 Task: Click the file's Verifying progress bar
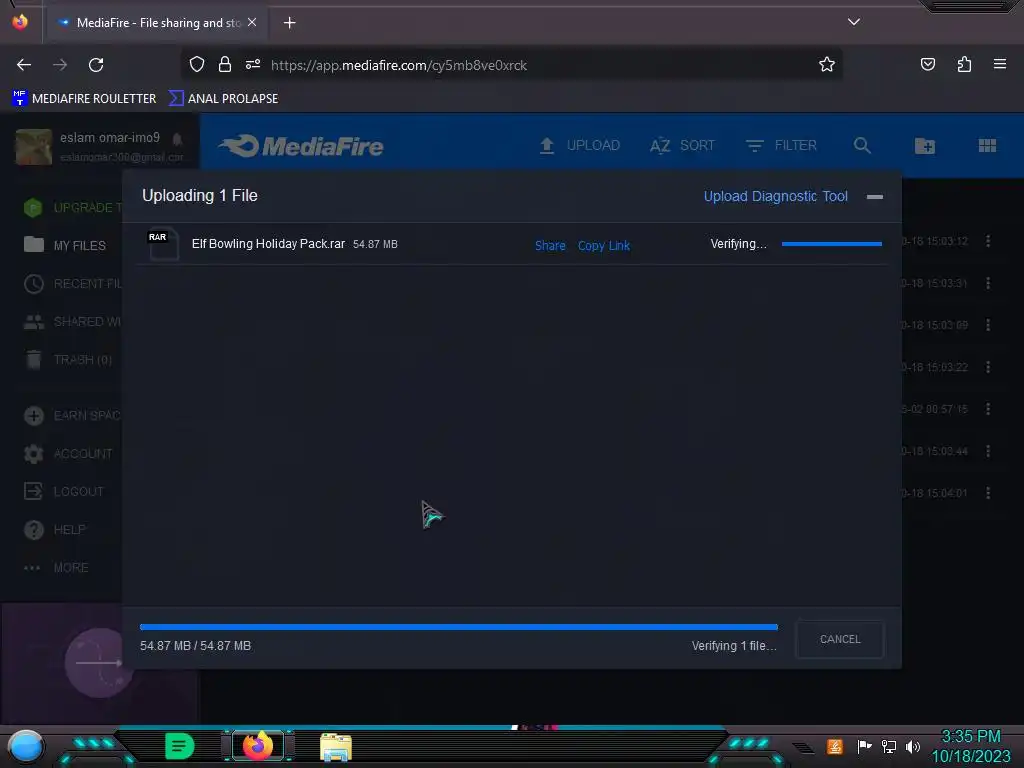831,244
